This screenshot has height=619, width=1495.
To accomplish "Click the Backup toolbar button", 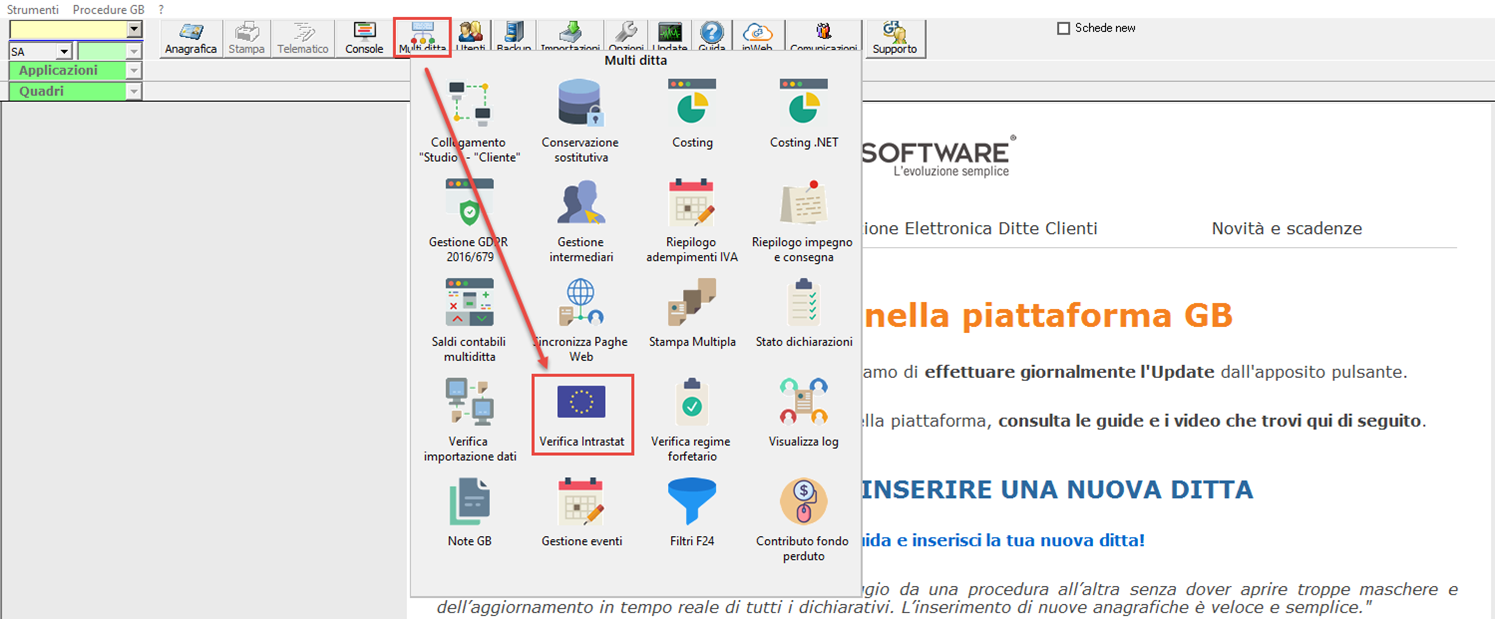I will point(514,38).
